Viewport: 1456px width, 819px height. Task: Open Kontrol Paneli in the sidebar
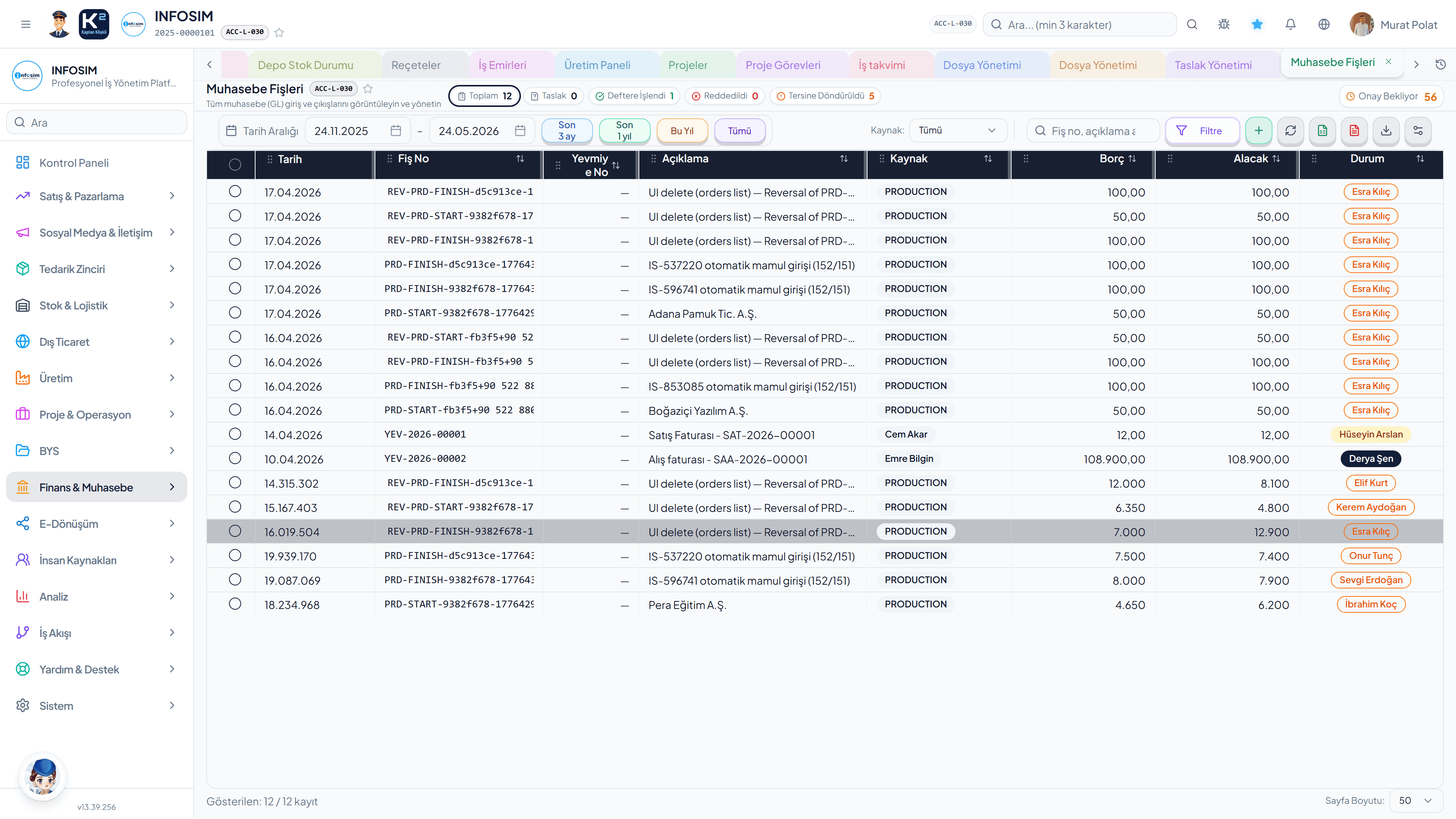point(96,163)
